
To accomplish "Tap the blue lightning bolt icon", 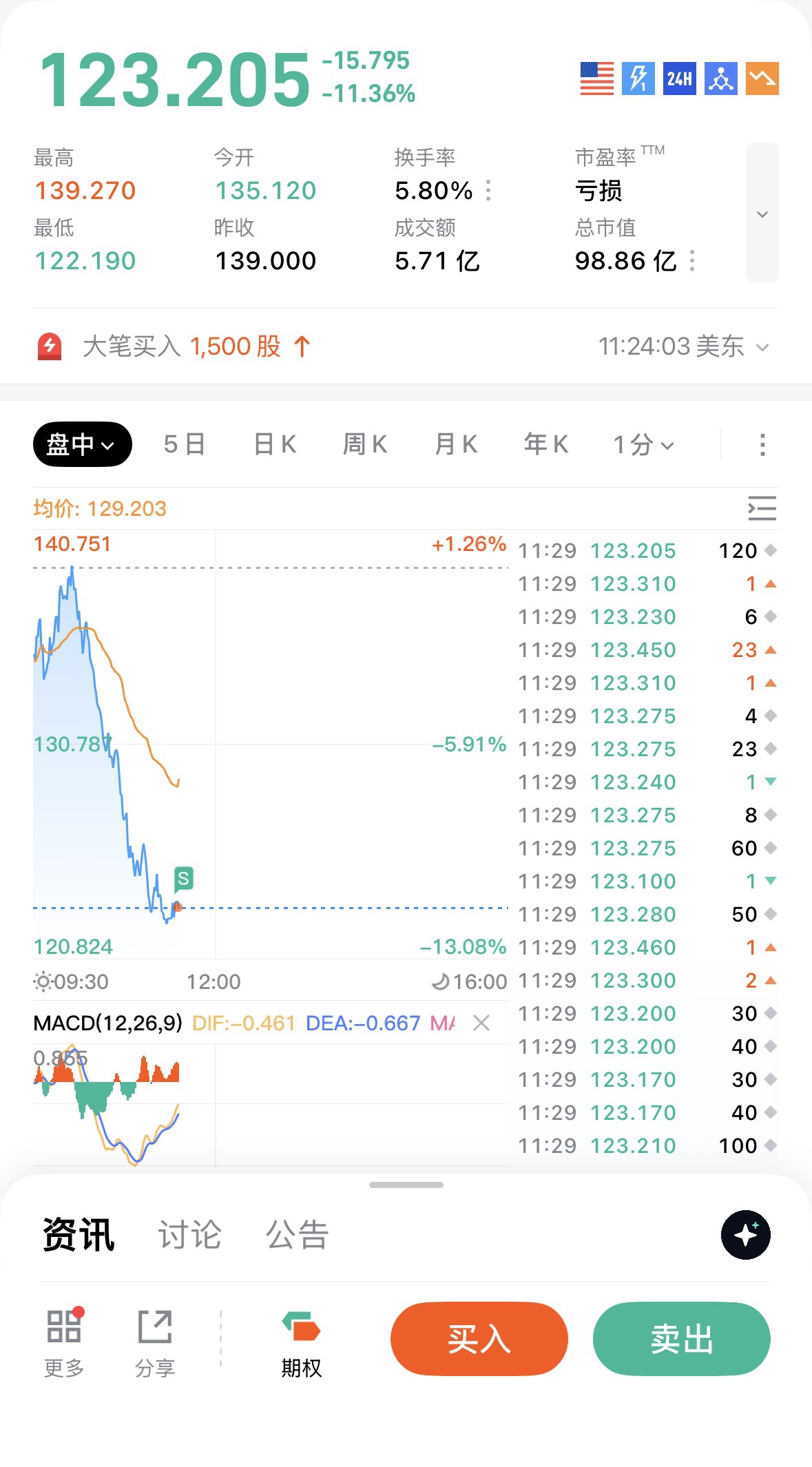I will click(x=638, y=79).
